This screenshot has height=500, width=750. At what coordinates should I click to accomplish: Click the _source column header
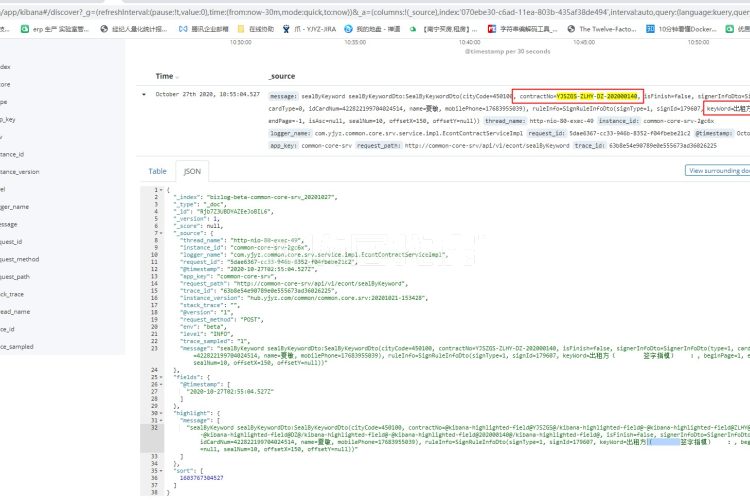(x=281, y=76)
